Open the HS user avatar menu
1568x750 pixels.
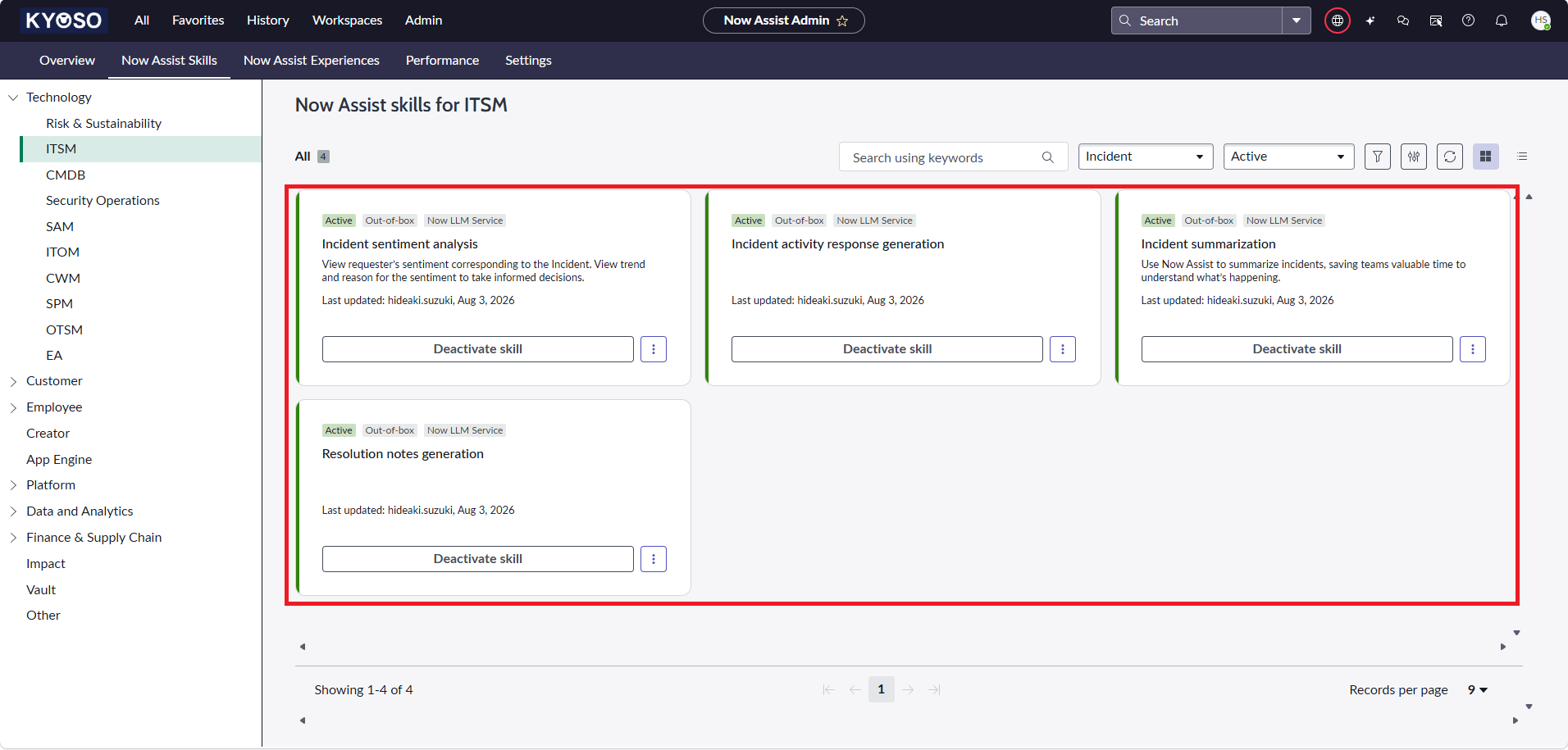pyautogui.click(x=1541, y=20)
